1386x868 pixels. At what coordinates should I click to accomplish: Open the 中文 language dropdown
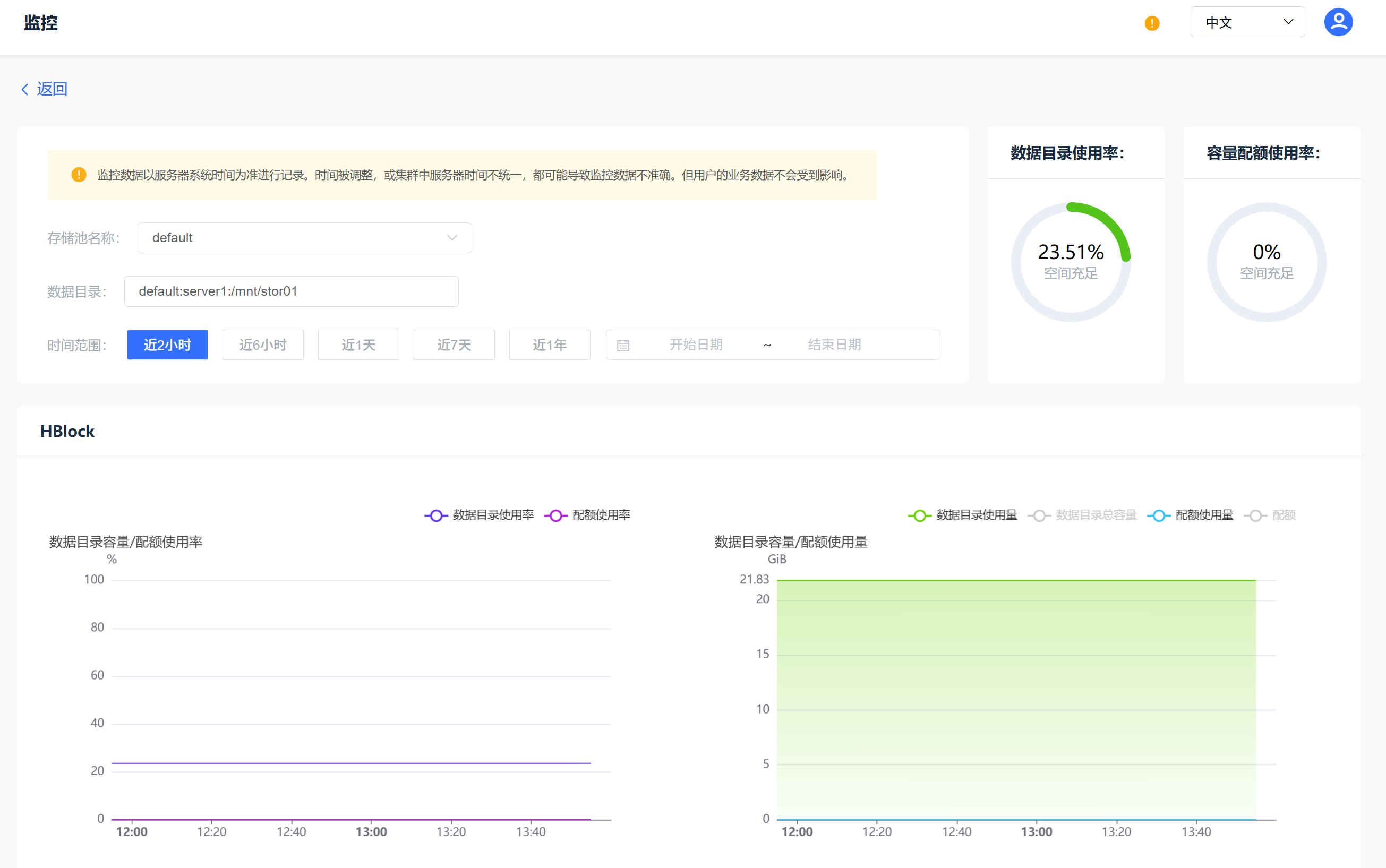(x=1247, y=22)
